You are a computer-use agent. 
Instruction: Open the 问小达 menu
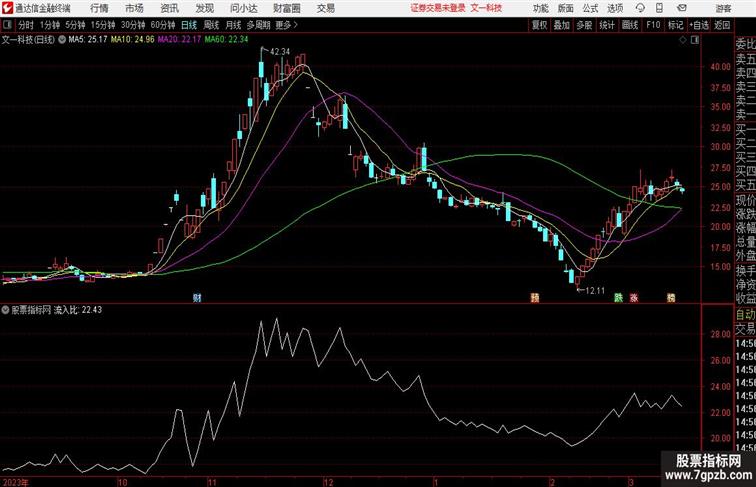(243, 8)
